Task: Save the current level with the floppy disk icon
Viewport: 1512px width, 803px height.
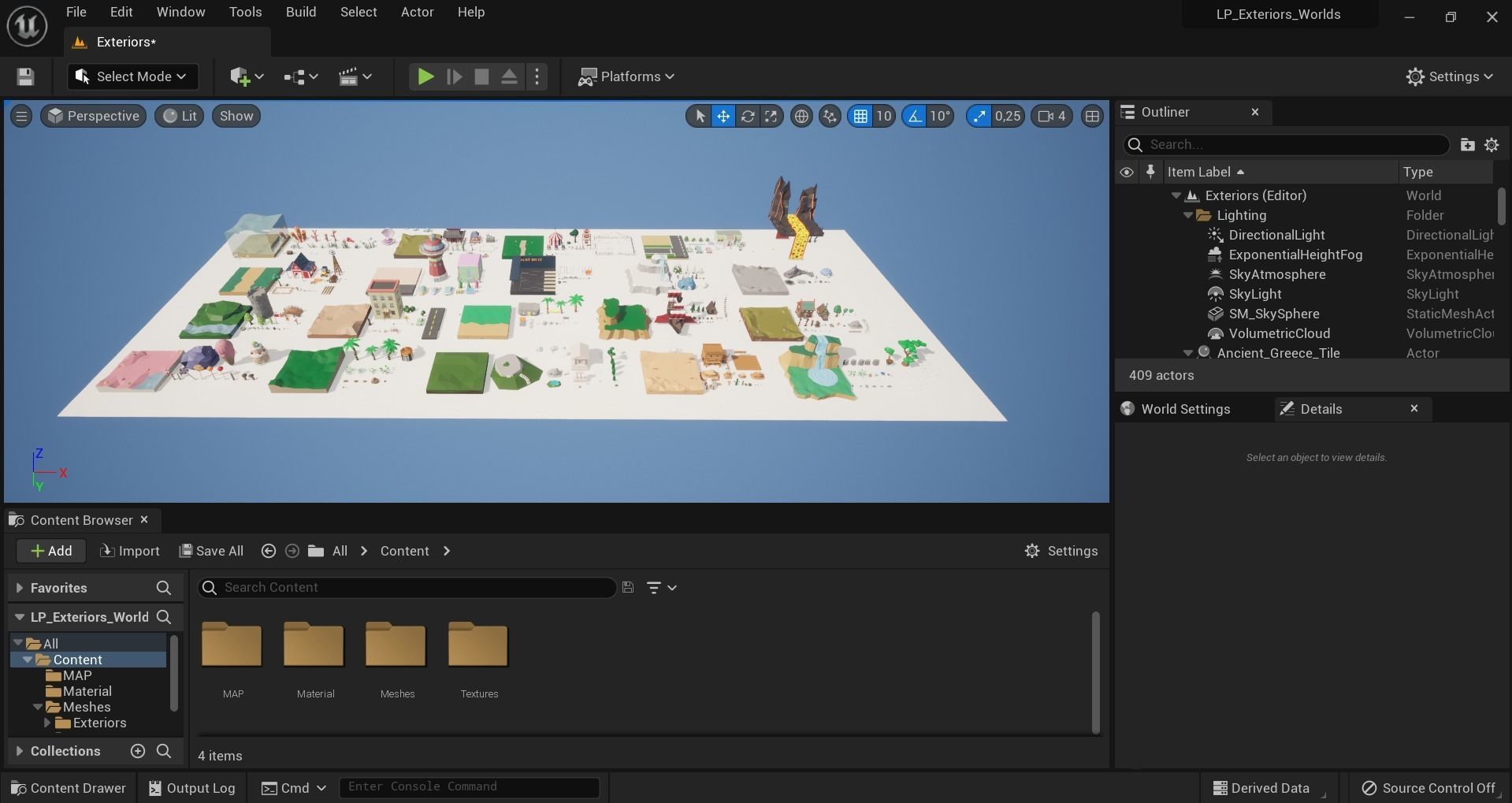Action: pos(25,76)
